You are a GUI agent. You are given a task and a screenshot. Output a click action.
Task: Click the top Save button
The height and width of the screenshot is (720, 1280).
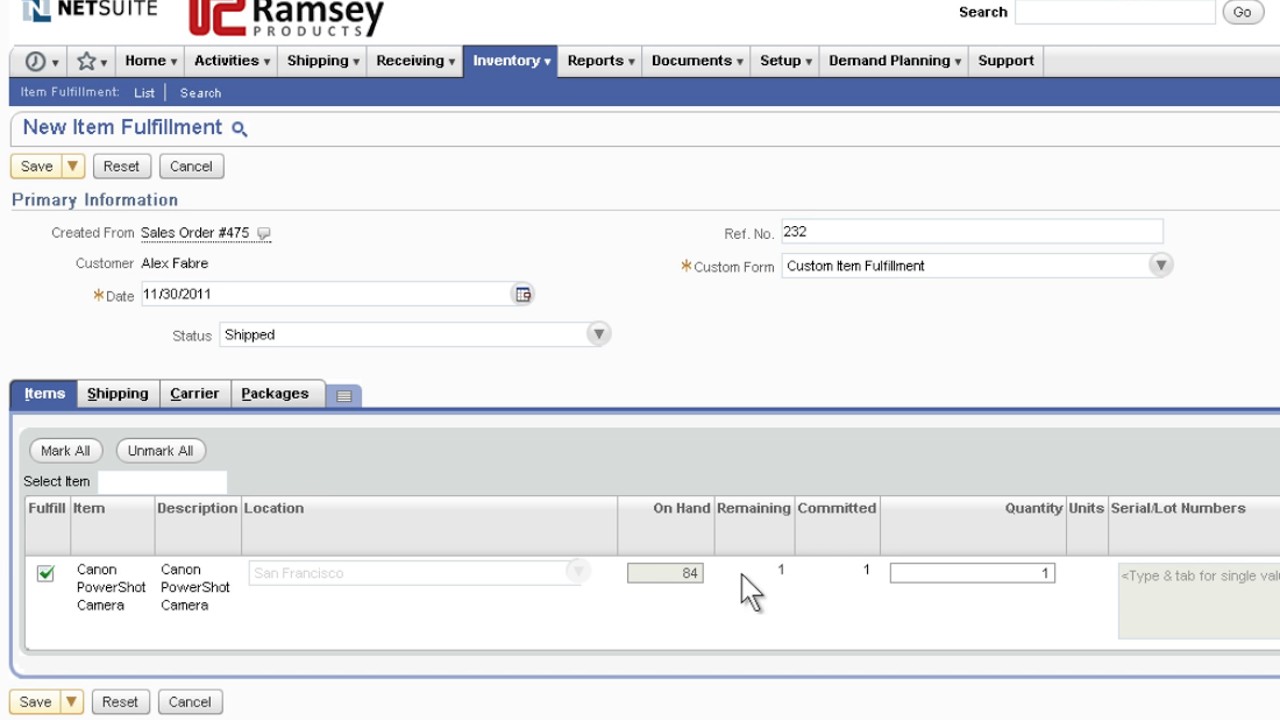[x=37, y=166]
